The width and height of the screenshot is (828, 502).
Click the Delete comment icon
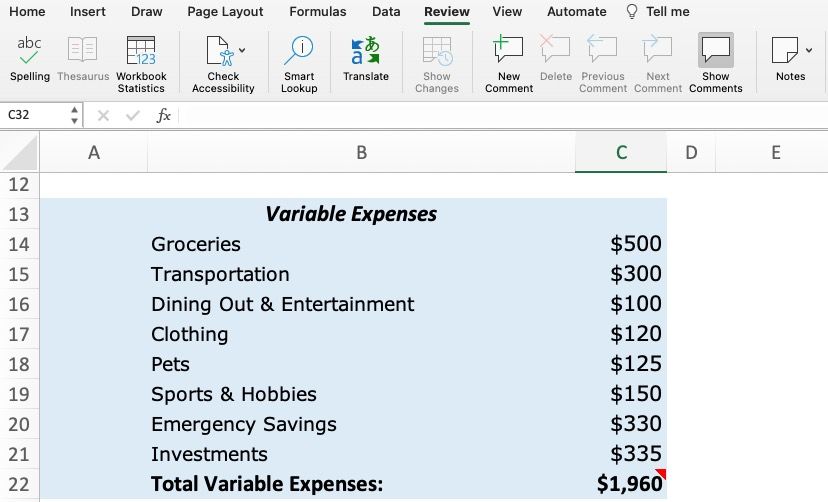click(556, 49)
